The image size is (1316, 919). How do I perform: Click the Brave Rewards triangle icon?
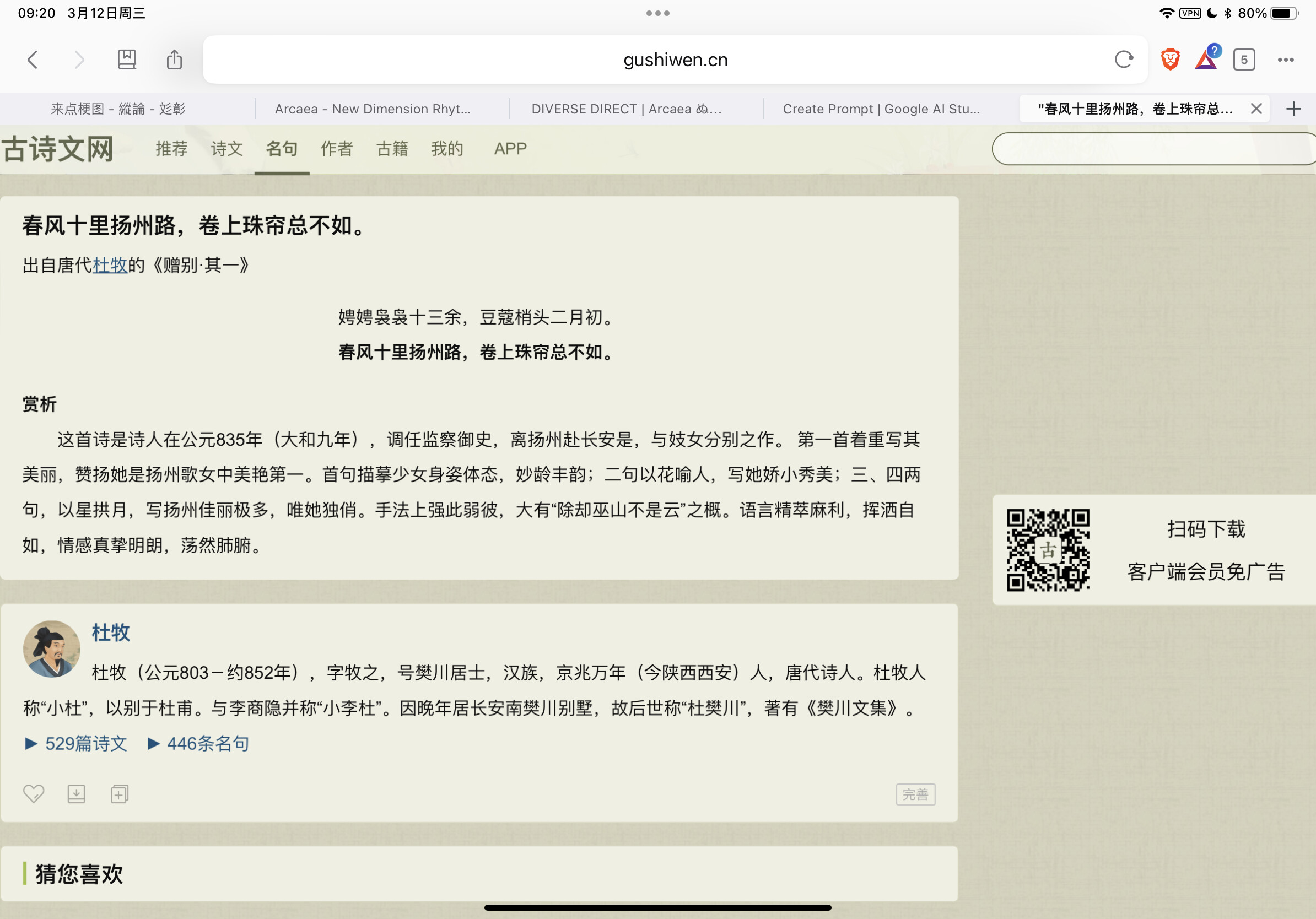coord(1206,60)
